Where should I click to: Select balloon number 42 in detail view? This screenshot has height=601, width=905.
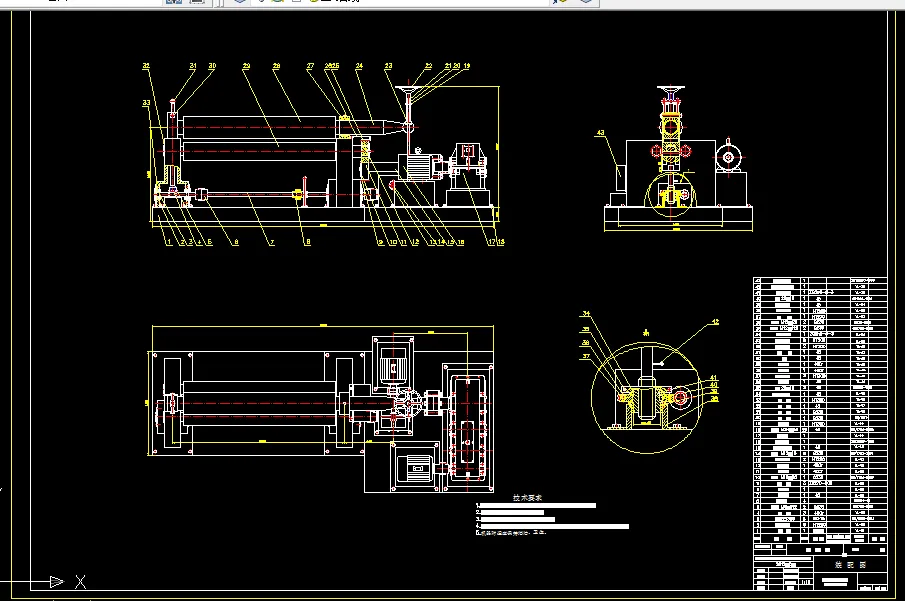[x=715, y=322]
